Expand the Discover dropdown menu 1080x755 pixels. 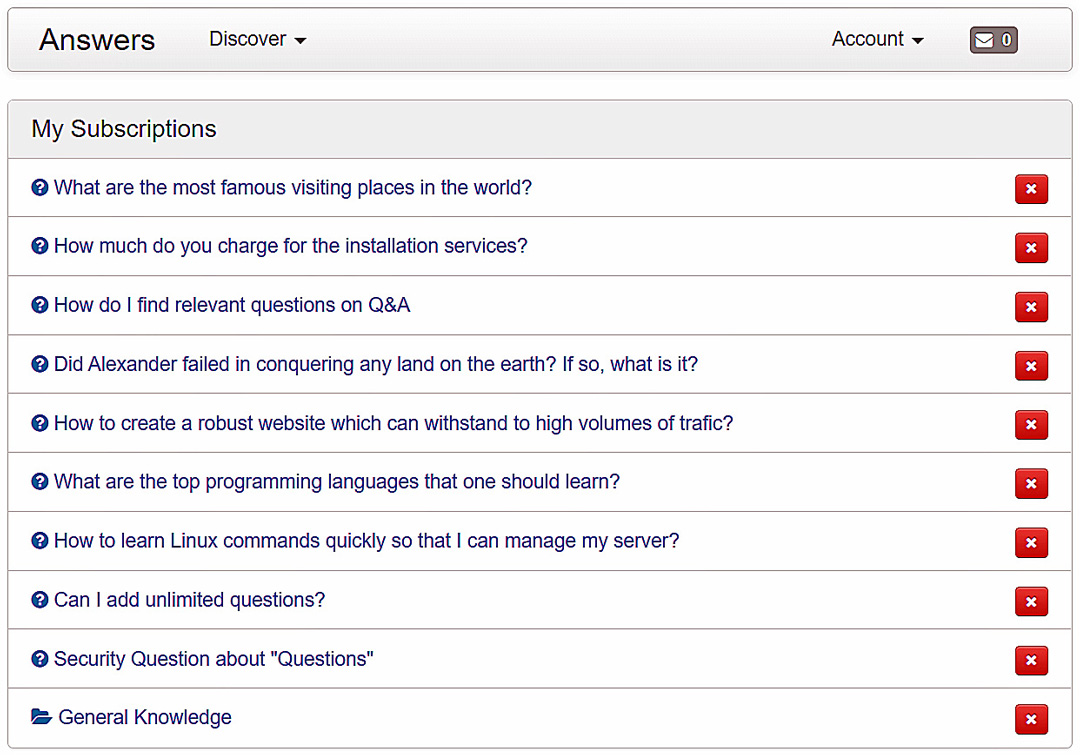coord(258,39)
